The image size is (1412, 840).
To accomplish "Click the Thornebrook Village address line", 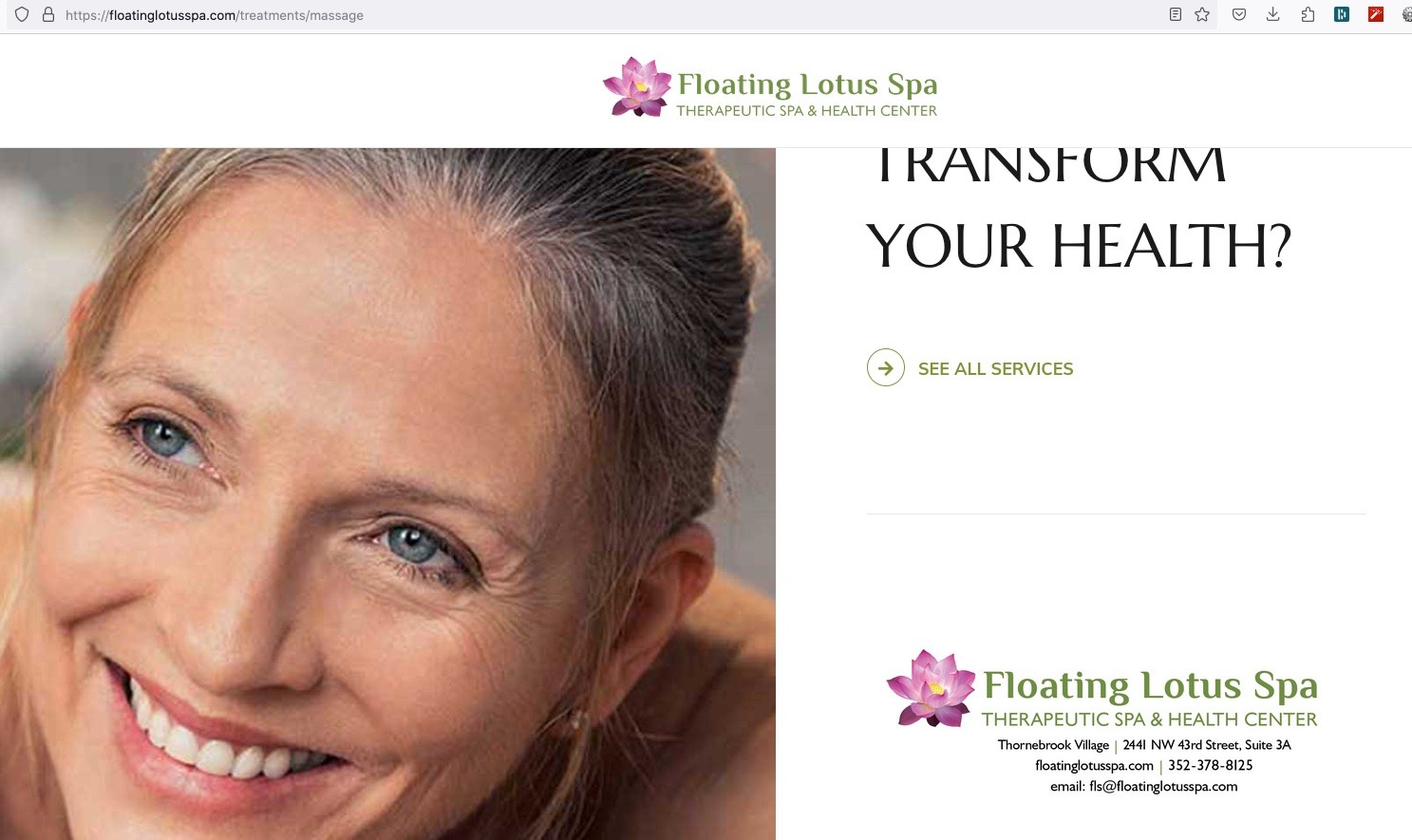I will (1144, 745).
